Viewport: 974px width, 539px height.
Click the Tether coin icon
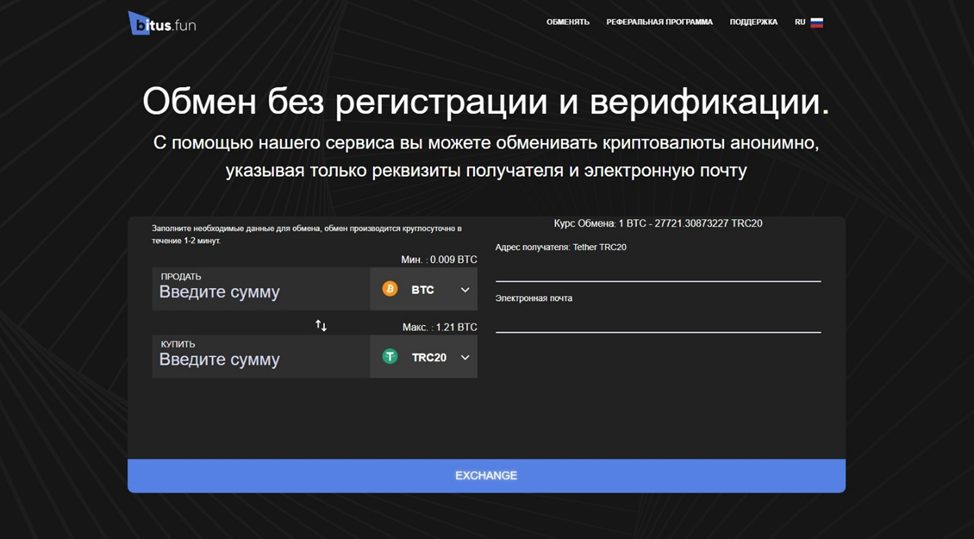[x=390, y=357]
